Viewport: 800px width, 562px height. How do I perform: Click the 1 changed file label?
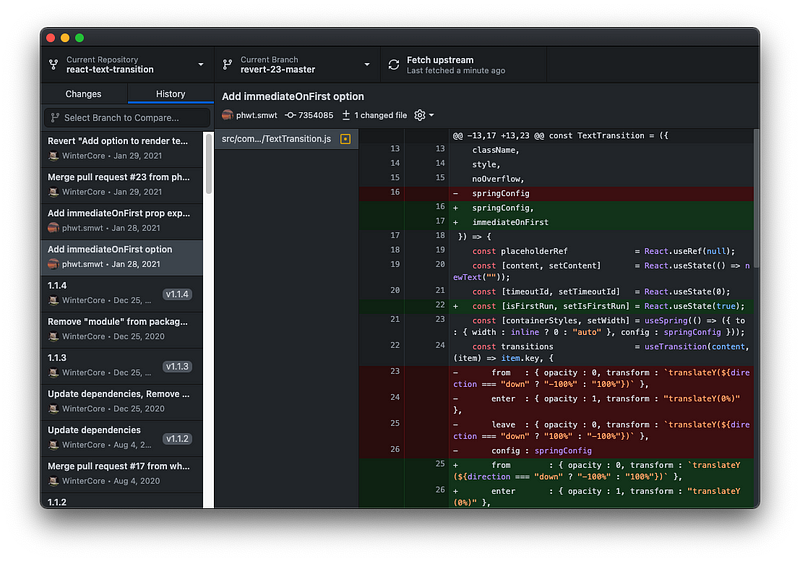coord(381,115)
